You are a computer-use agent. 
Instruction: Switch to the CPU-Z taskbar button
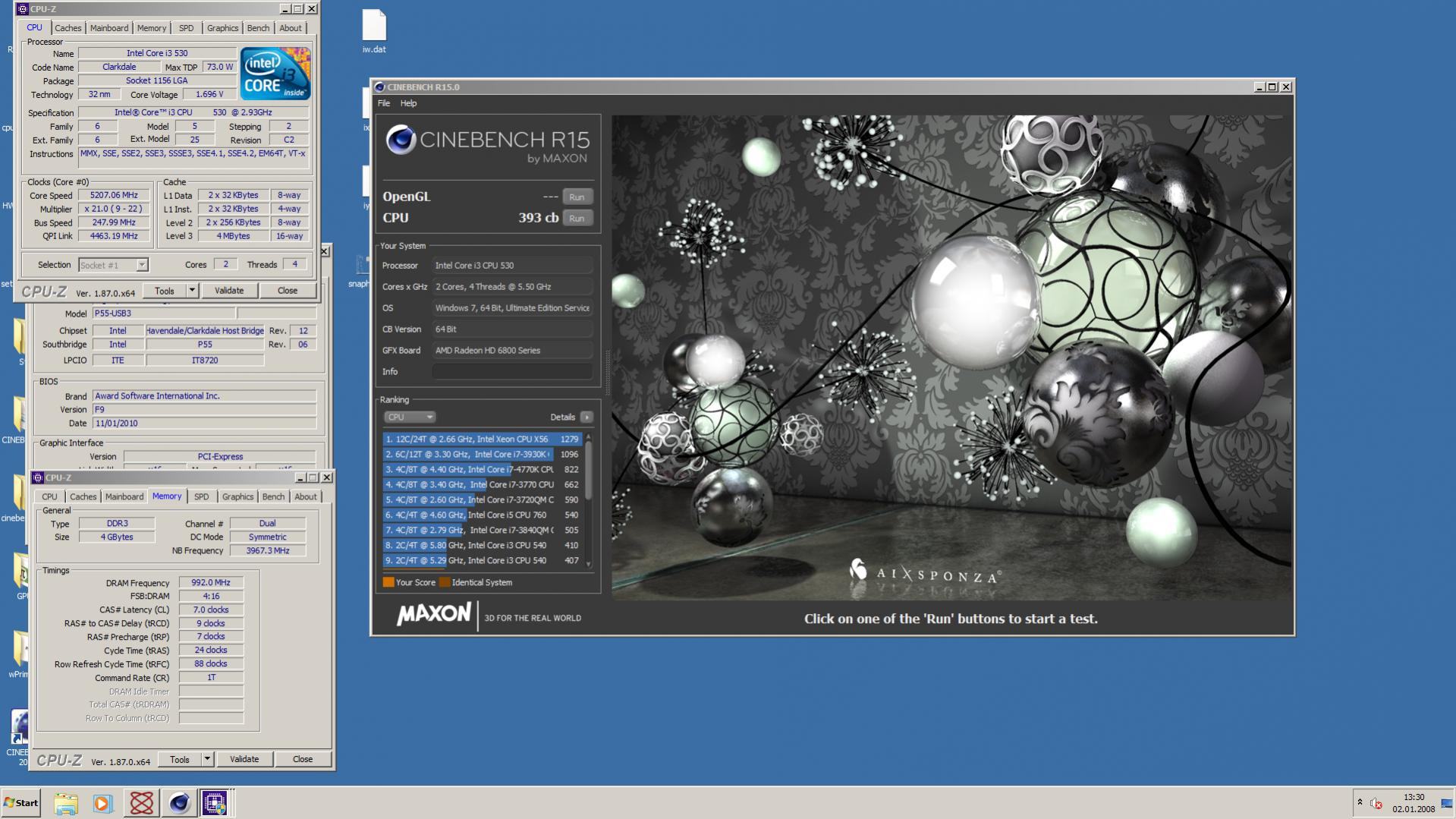(x=215, y=803)
